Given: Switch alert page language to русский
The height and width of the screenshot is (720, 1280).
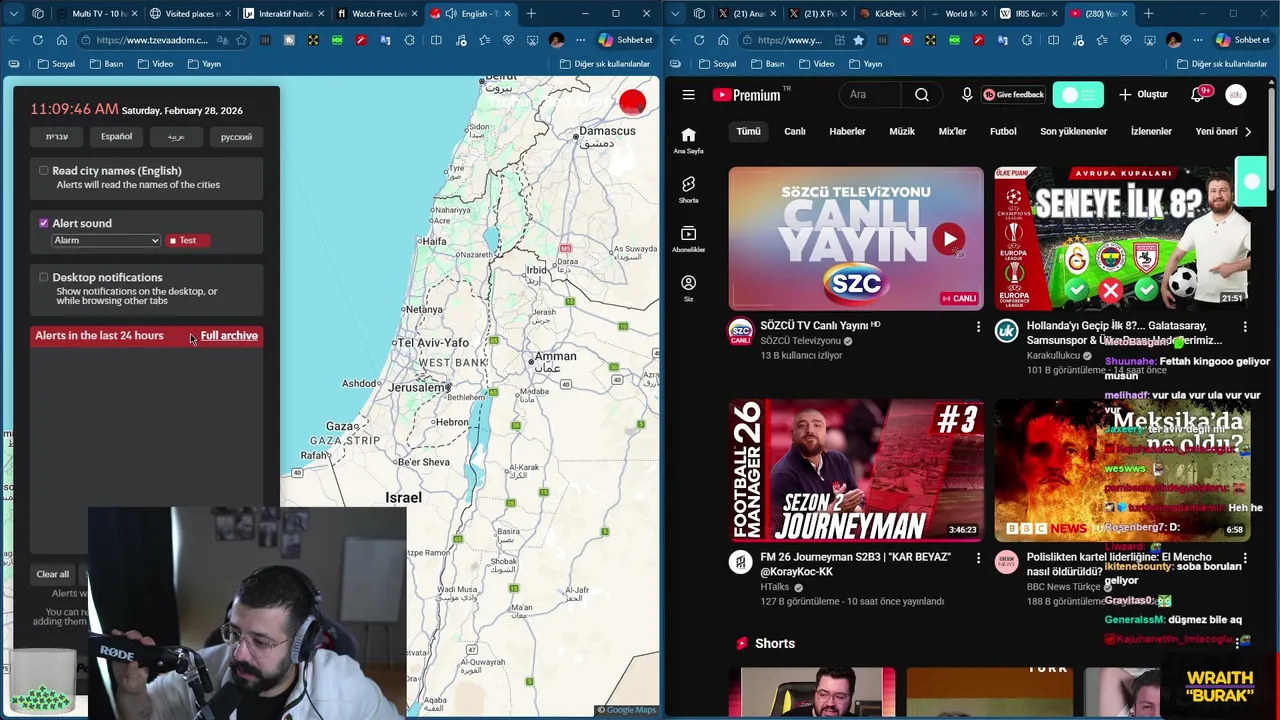Looking at the screenshot, I should [236, 137].
